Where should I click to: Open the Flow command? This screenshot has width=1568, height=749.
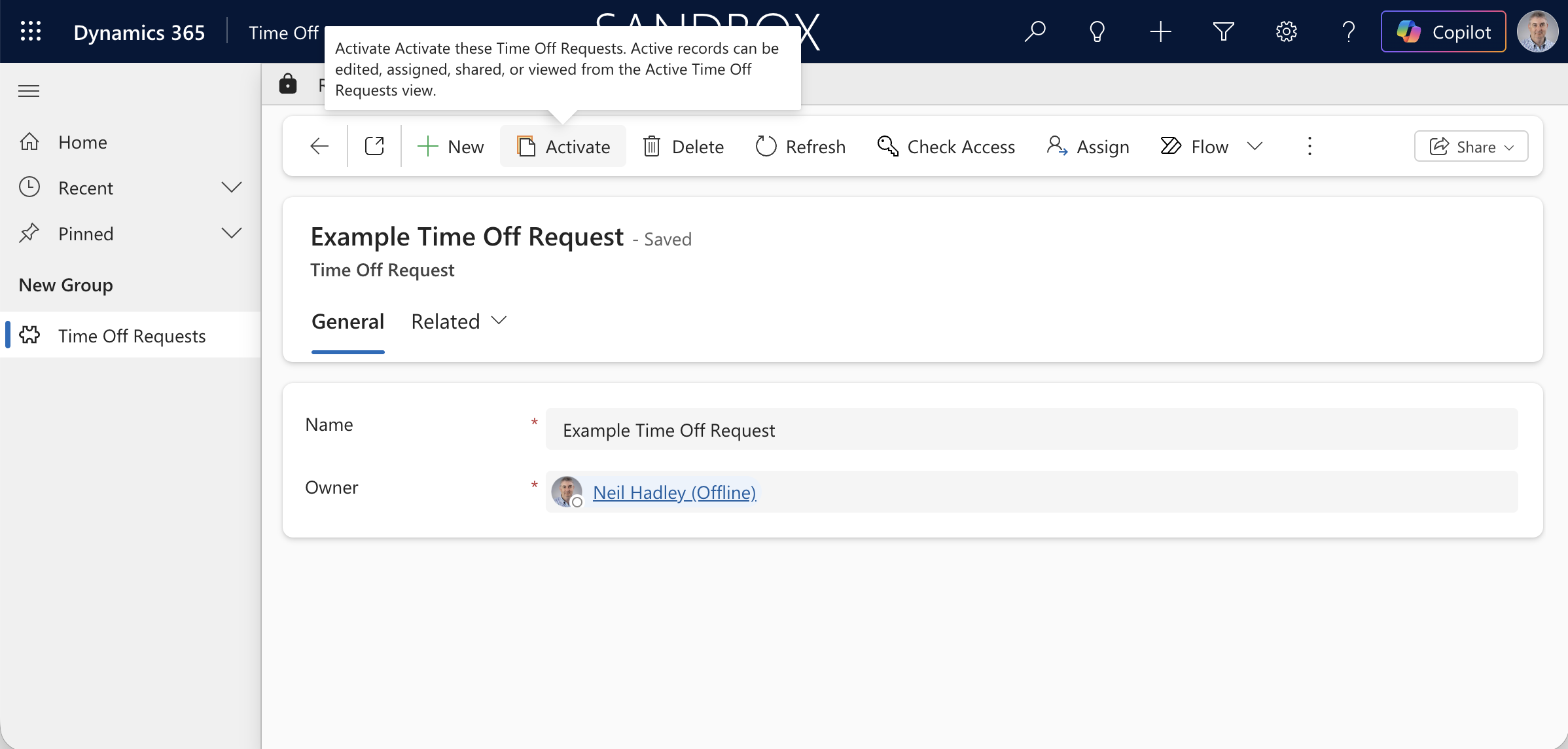click(x=1196, y=146)
